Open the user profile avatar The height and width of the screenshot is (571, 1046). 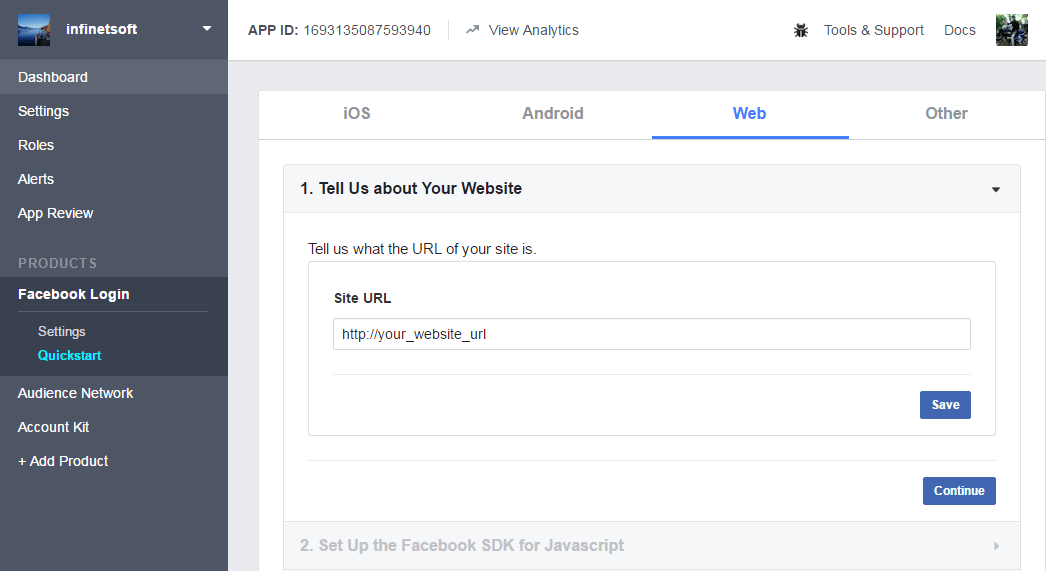1011,30
